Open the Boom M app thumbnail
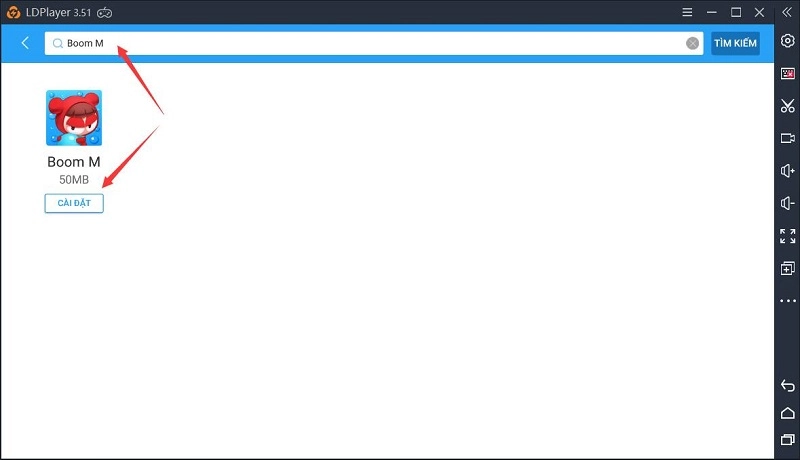This screenshot has height=460, width=800. point(74,118)
